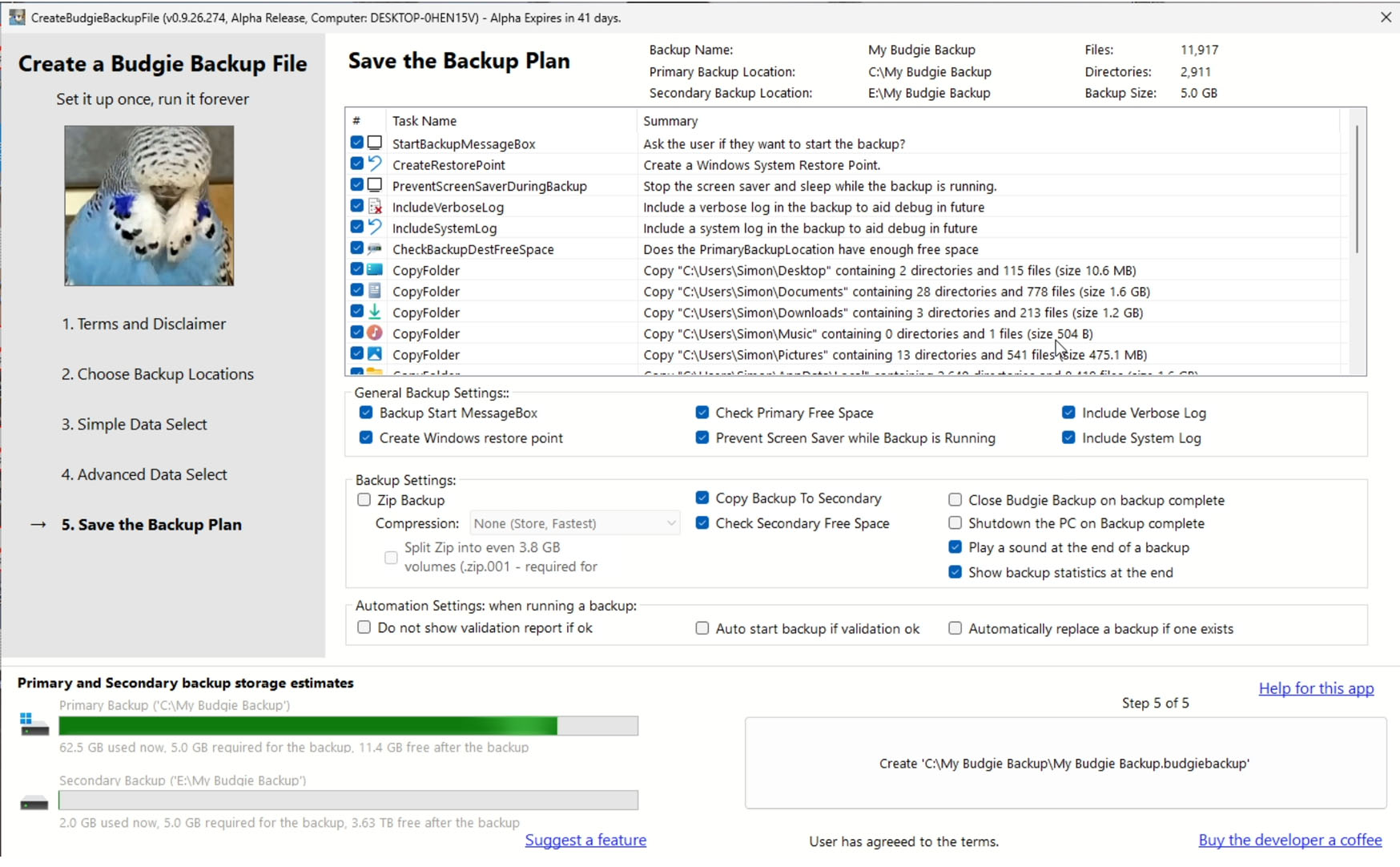The image size is (1400, 867).
Task: Click the Task Name column header
Action: click(511, 121)
